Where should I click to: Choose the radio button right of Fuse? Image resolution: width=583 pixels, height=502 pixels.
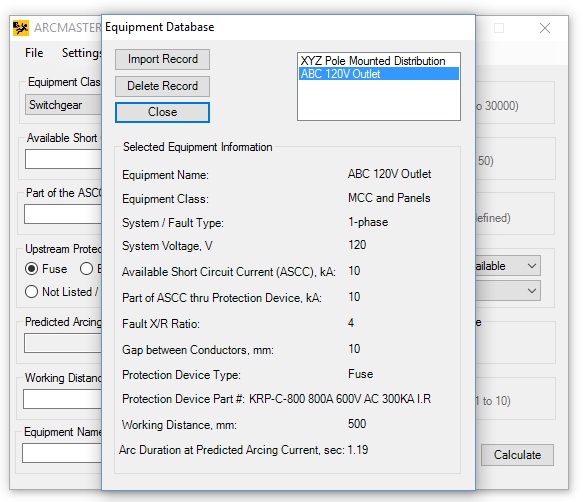86,268
